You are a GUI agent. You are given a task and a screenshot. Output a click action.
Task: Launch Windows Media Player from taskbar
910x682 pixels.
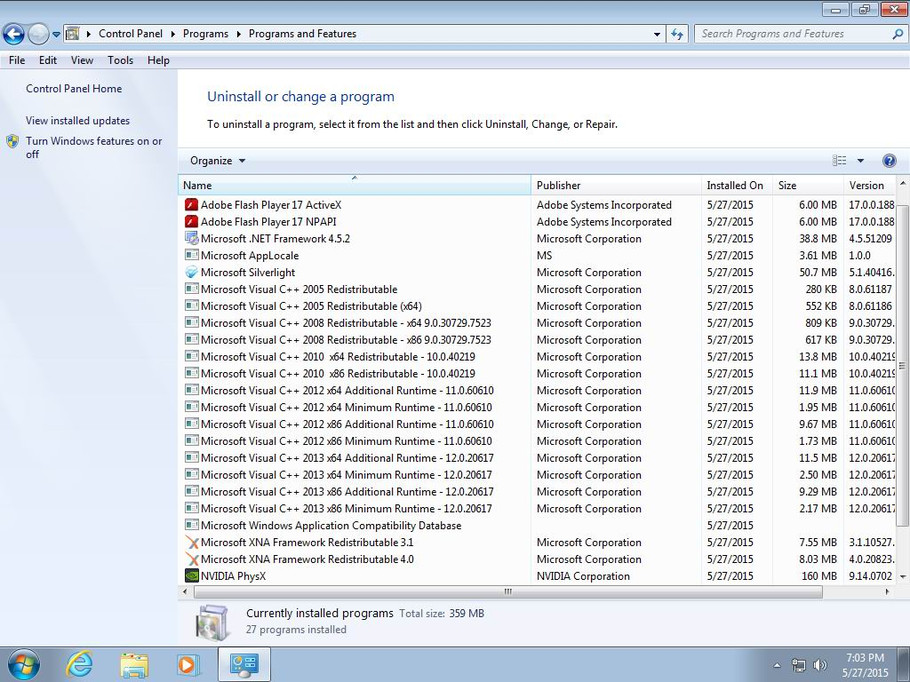point(187,665)
